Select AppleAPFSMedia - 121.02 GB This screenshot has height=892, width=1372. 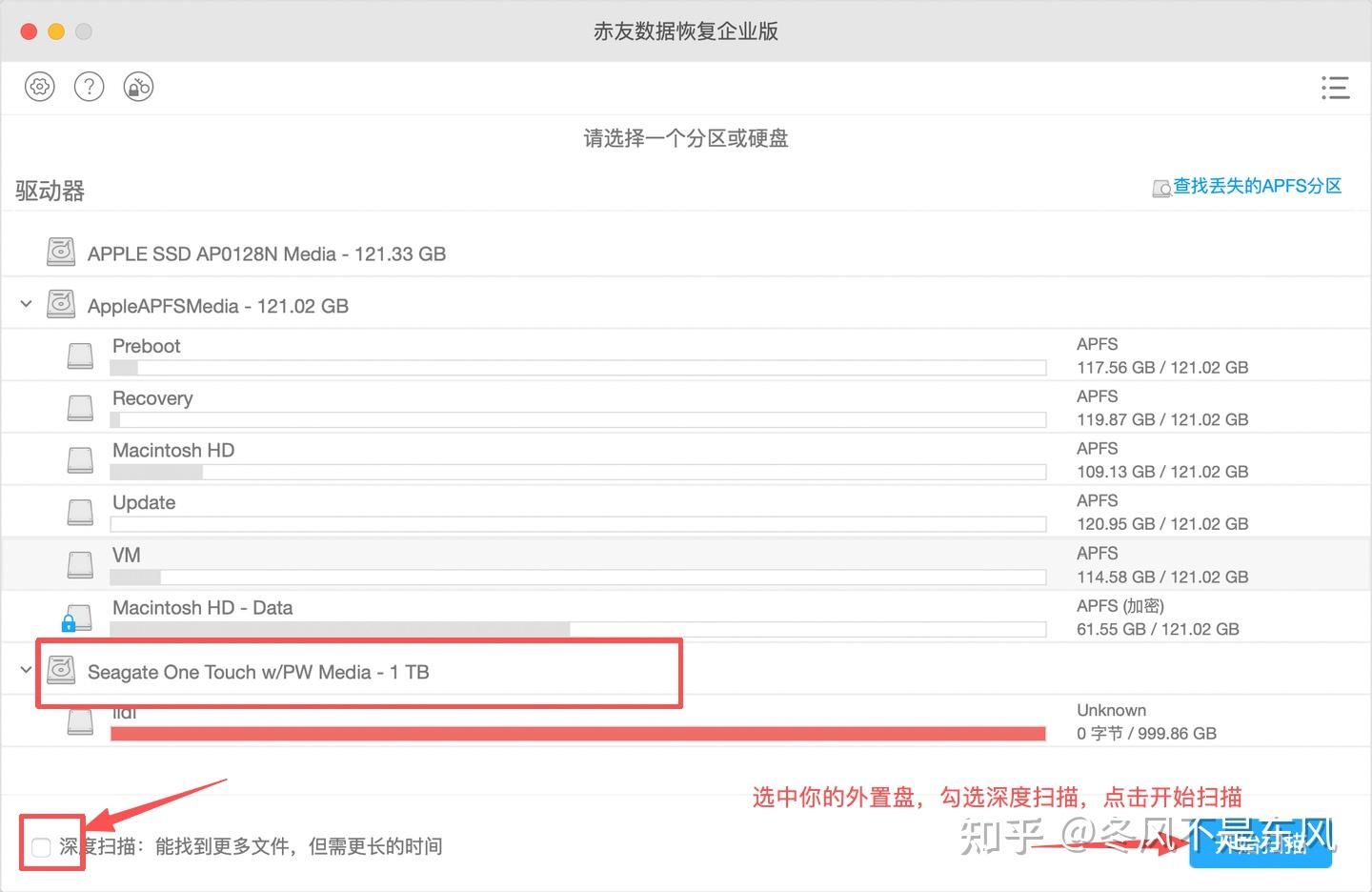point(218,307)
